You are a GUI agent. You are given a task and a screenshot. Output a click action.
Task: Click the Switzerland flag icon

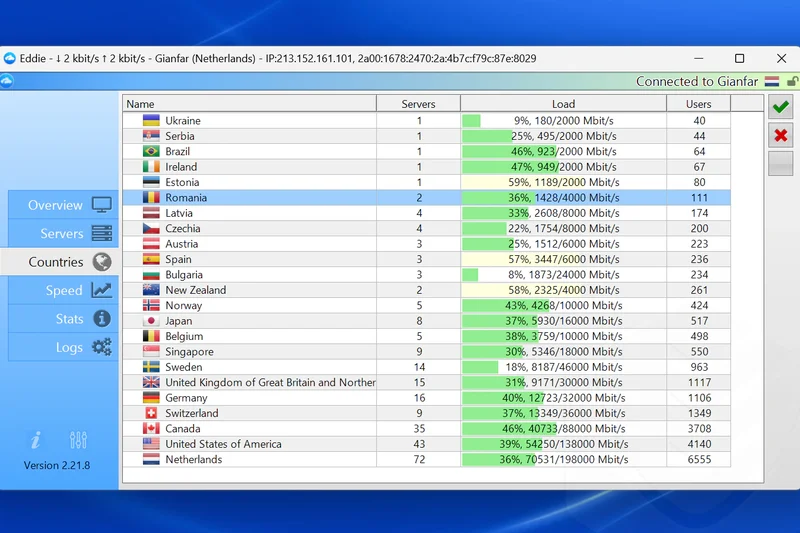pos(151,413)
